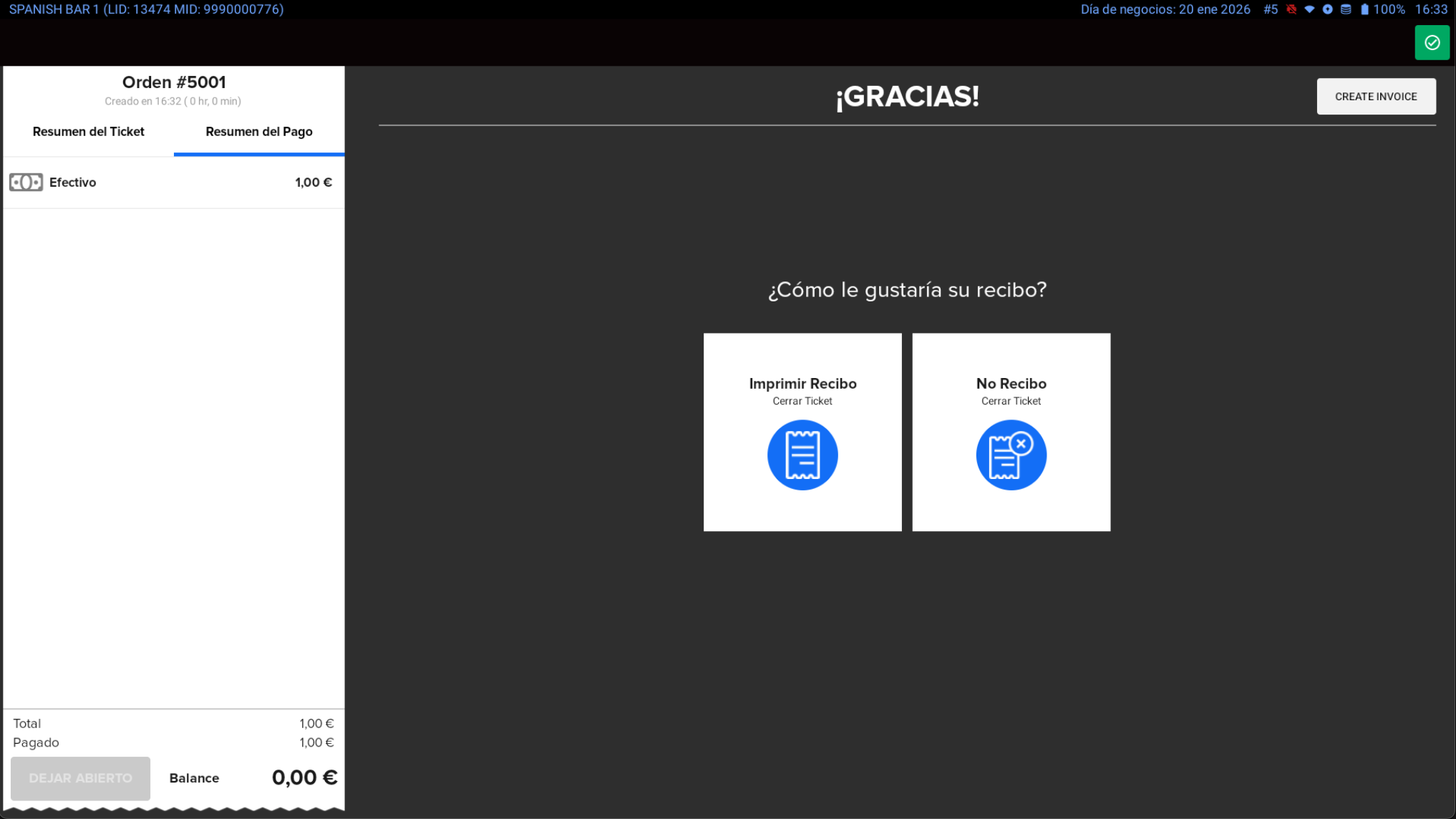Tap the Wi-Fi status icon

[x=1310, y=9]
